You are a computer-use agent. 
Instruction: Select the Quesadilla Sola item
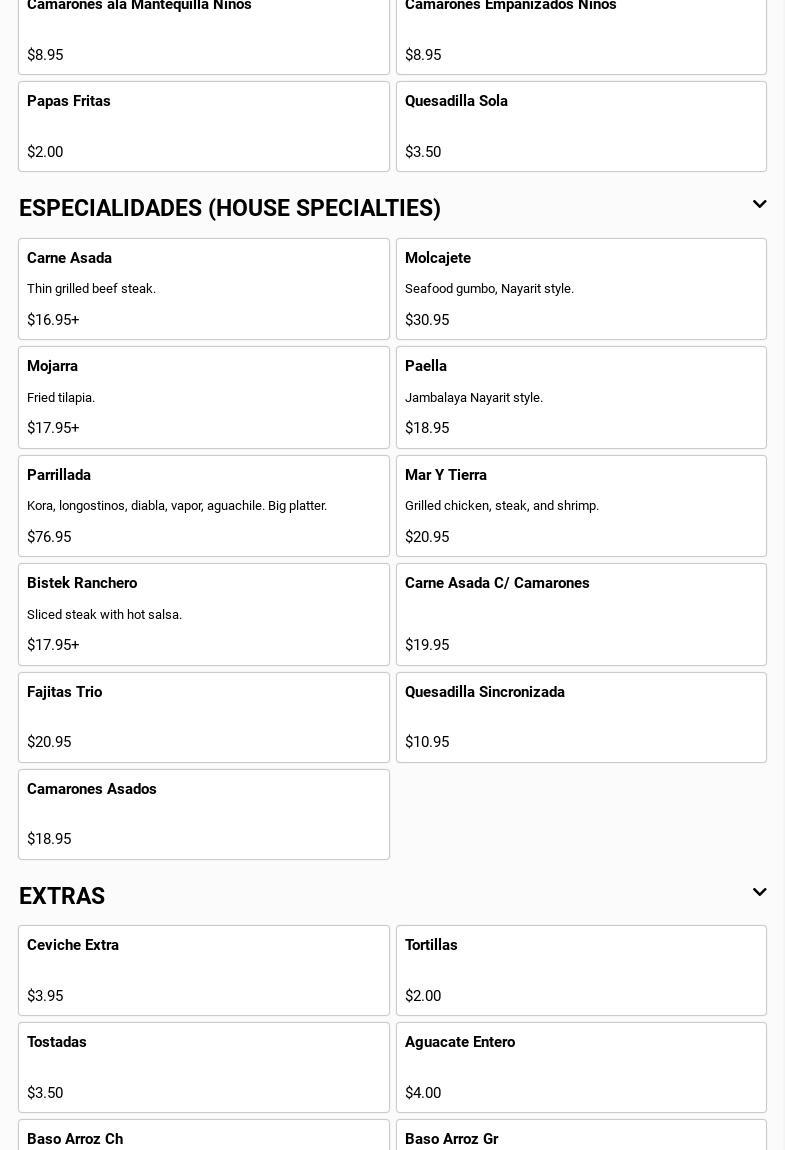581,126
